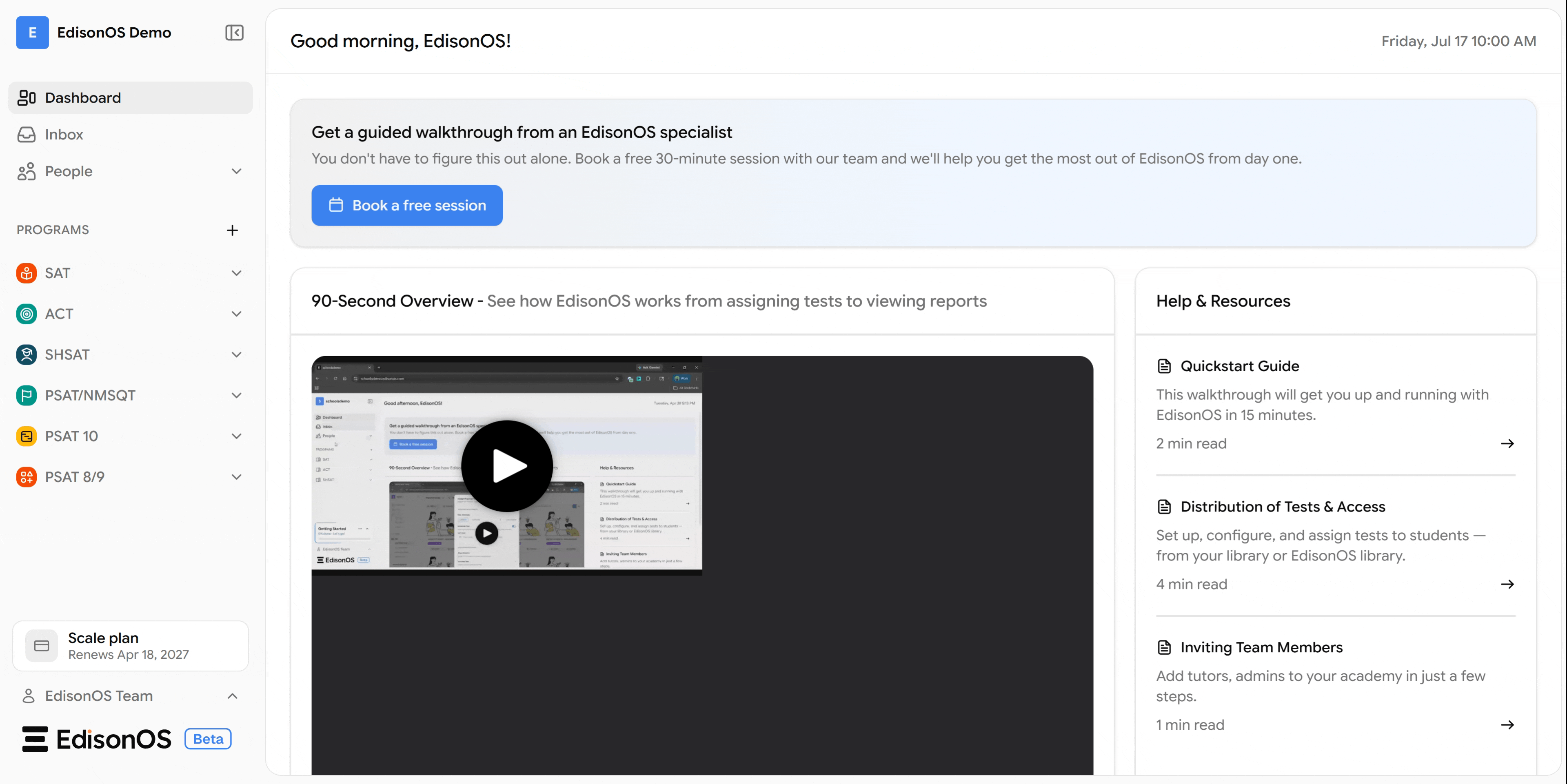Expand the People chevron
The height and width of the screenshot is (784, 1567).
[237, 171]
